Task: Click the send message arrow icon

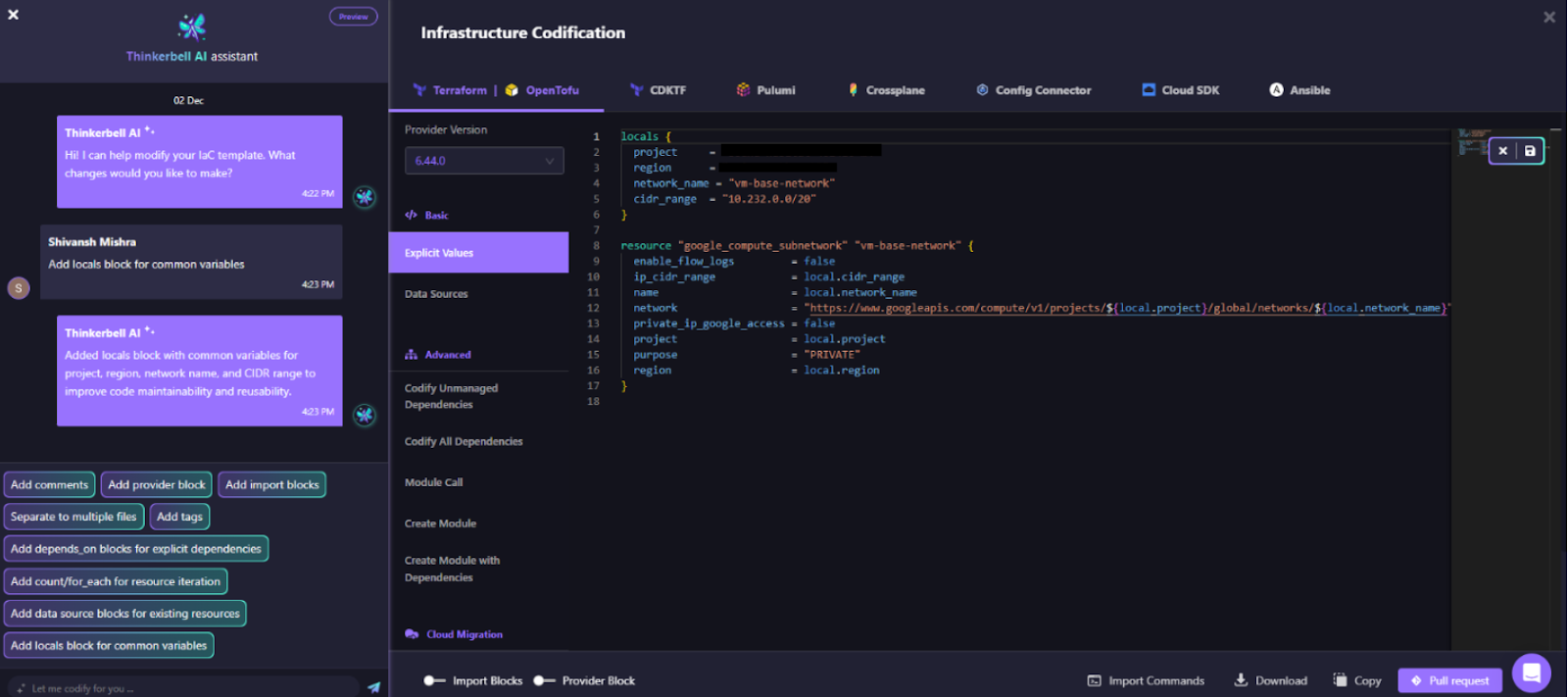Action: pos(373,687)
